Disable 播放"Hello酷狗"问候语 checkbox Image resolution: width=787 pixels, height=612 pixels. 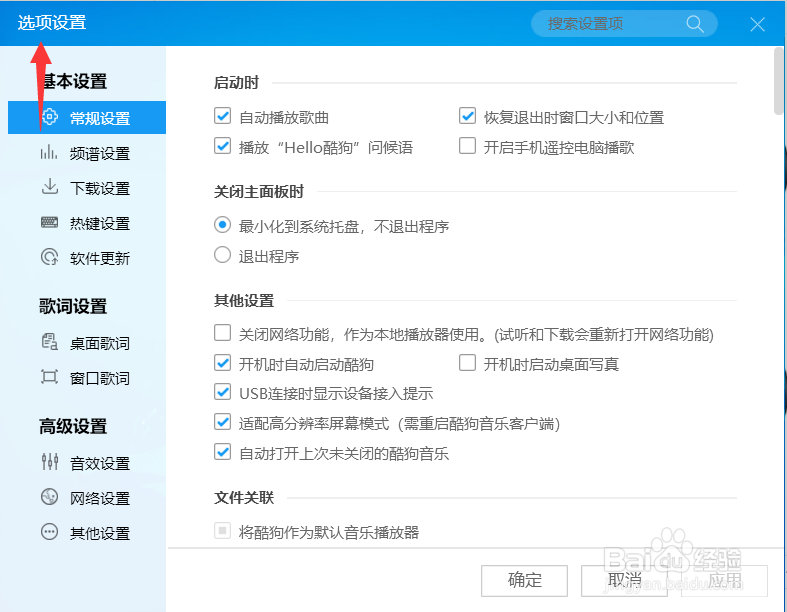point(222,146)
